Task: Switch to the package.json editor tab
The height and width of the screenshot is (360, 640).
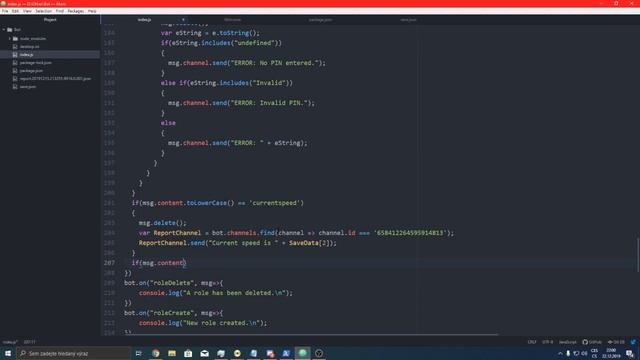Action: 320,20
